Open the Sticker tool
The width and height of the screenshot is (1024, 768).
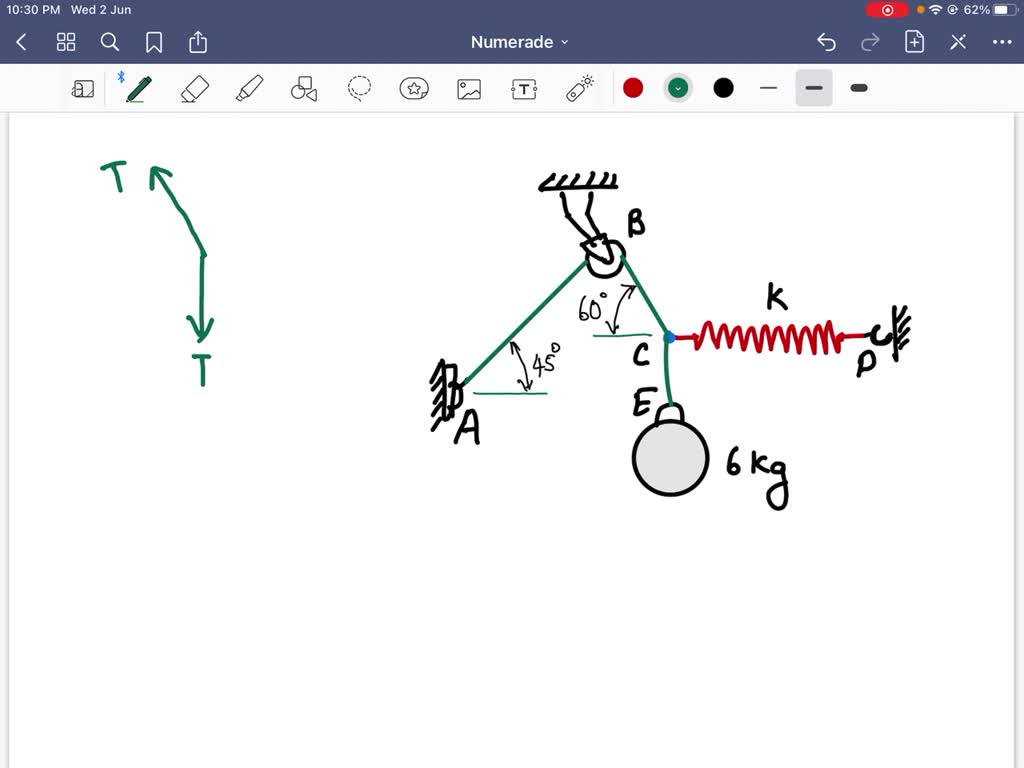[x=414, y=88]
